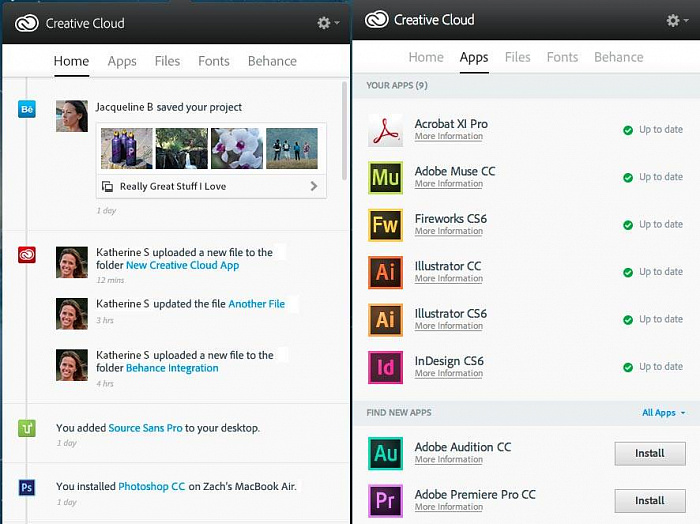Image resolution: width=700 pixels, height=524 pixels.
Task: Switch to the Fonts tab in left panel
Action: point(214,61)
